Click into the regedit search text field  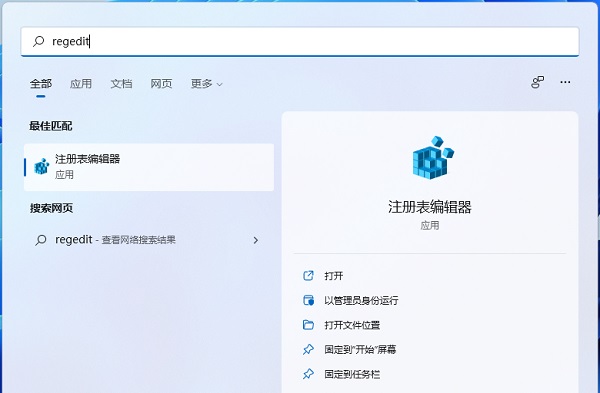(x=300, y=41)
